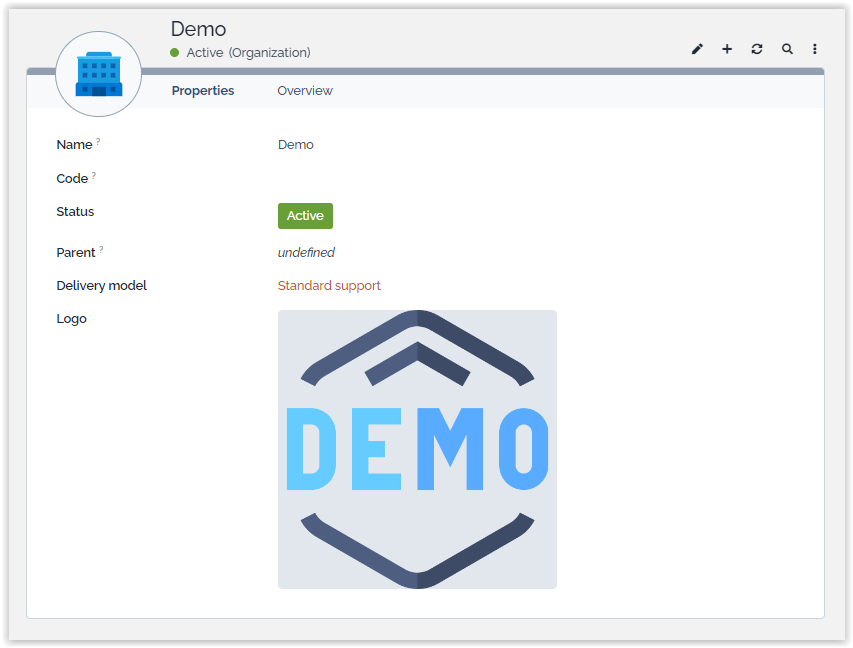Image resolution: width=853 pixels, height=648 pixels.
Task: Select the Properties tab
Action: coord(203,91)
